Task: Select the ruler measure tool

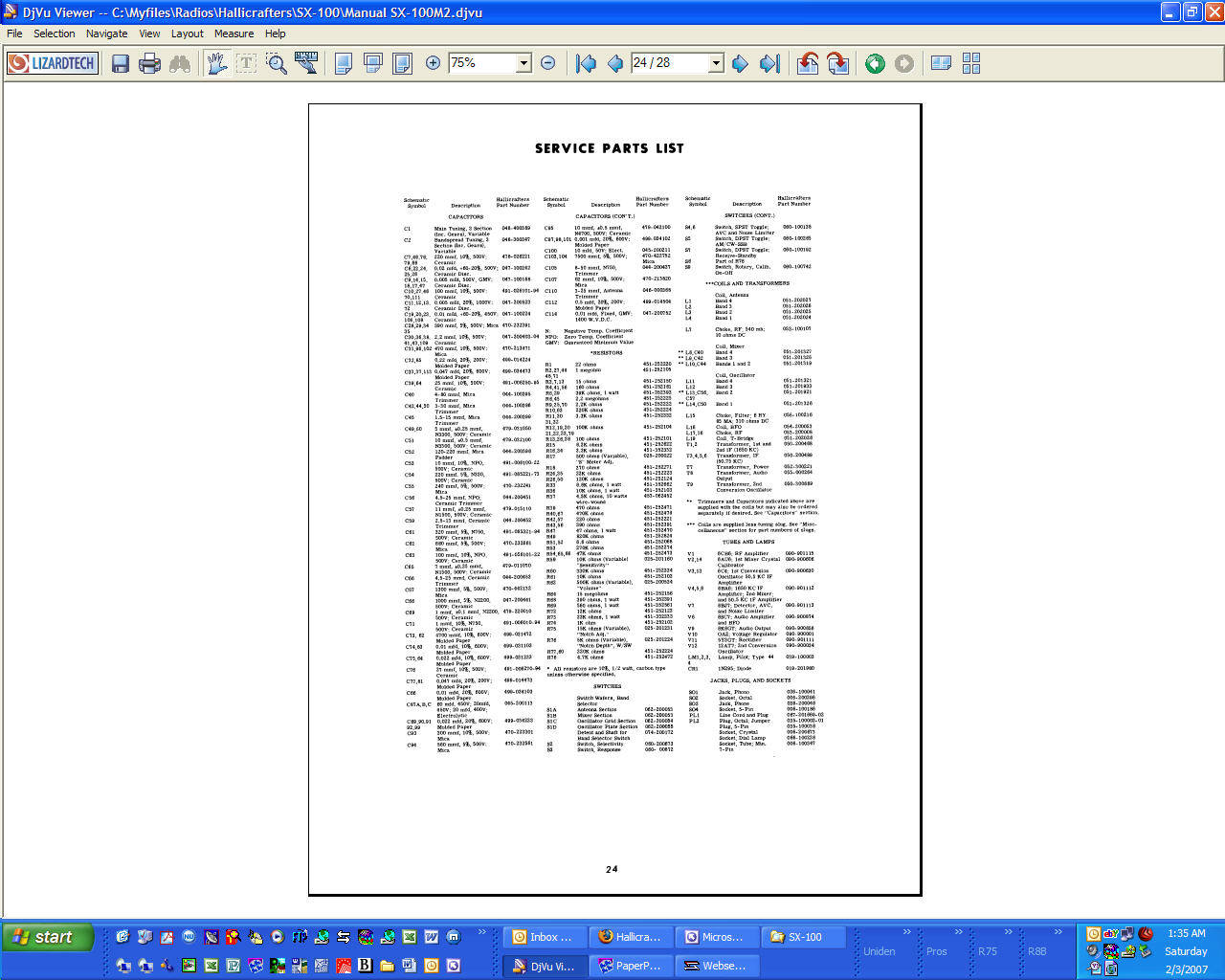Action: (x=306, y=63)
